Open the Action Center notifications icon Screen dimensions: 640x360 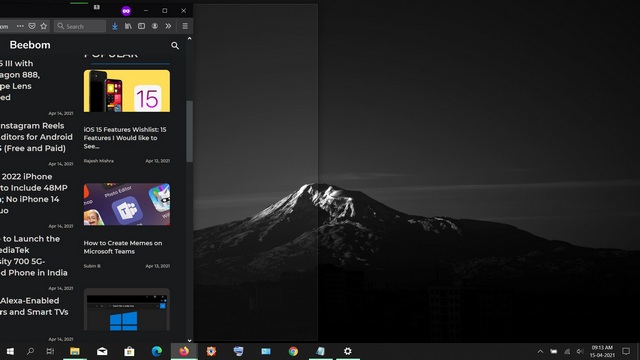626,351
